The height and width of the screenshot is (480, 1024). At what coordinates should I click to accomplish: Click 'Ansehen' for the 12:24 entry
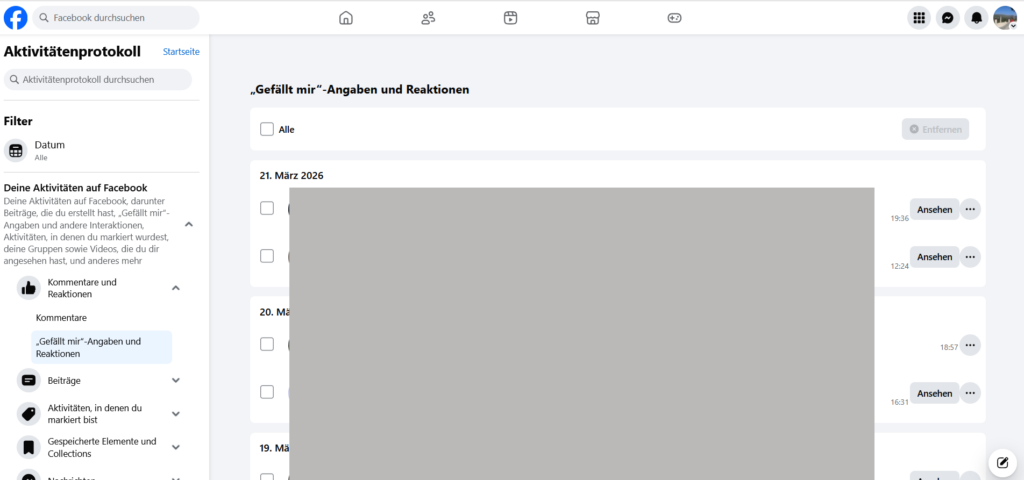click(934, 257)
